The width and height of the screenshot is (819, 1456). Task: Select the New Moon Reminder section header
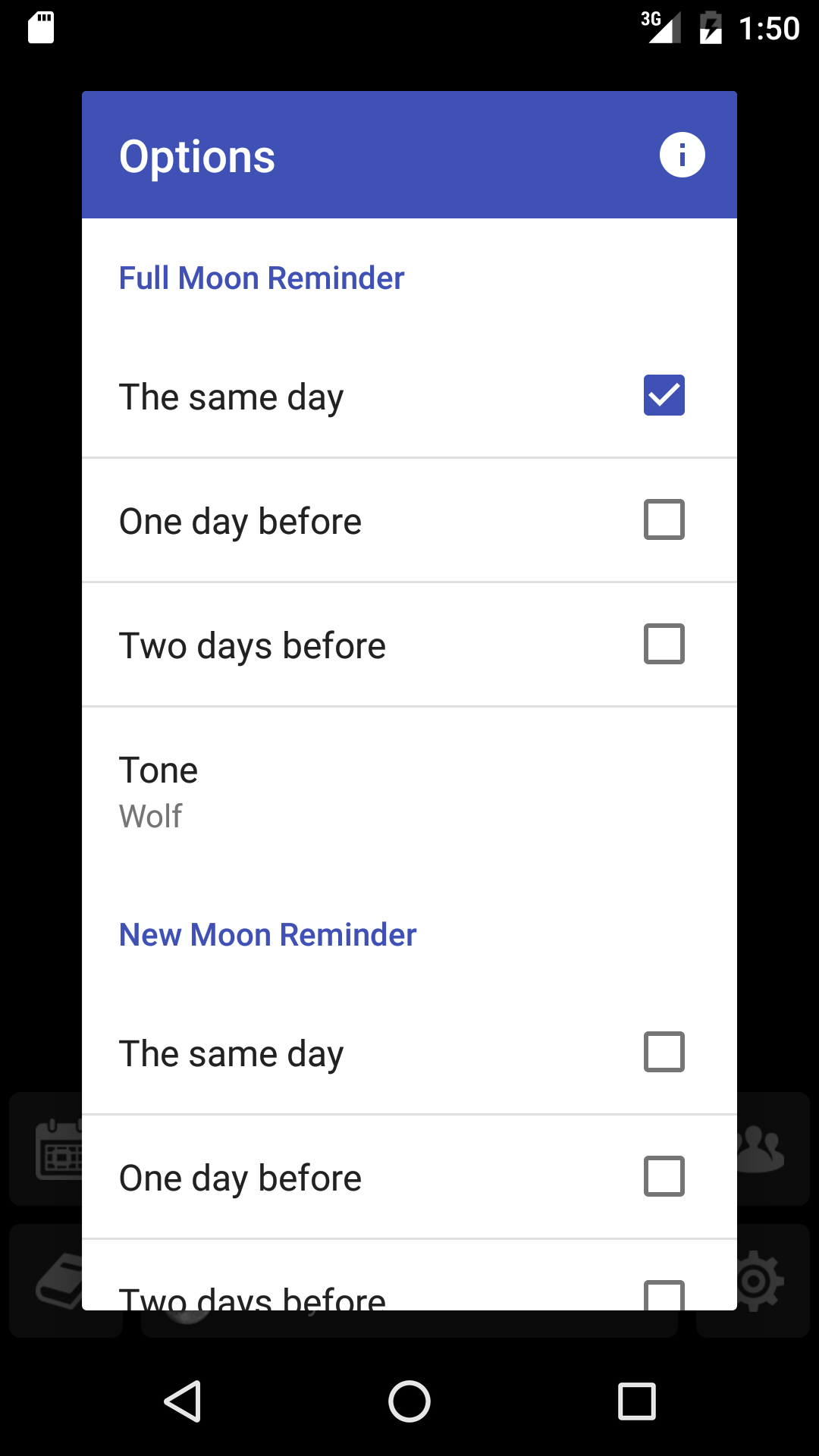pos(268,935)
